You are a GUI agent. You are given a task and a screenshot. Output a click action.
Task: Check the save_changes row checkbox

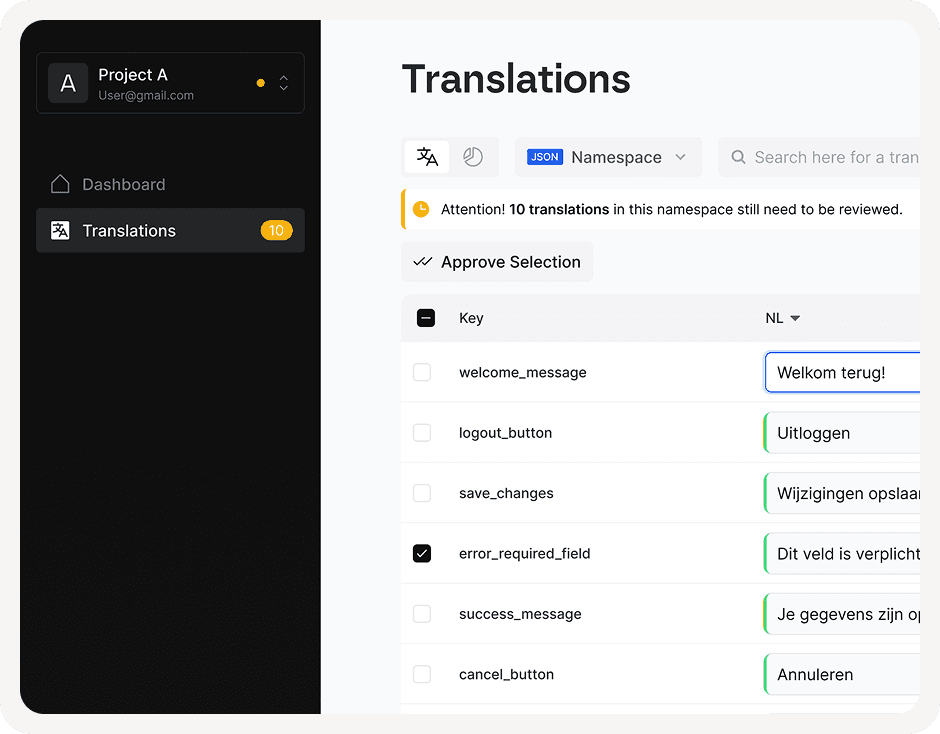point(422,493)
